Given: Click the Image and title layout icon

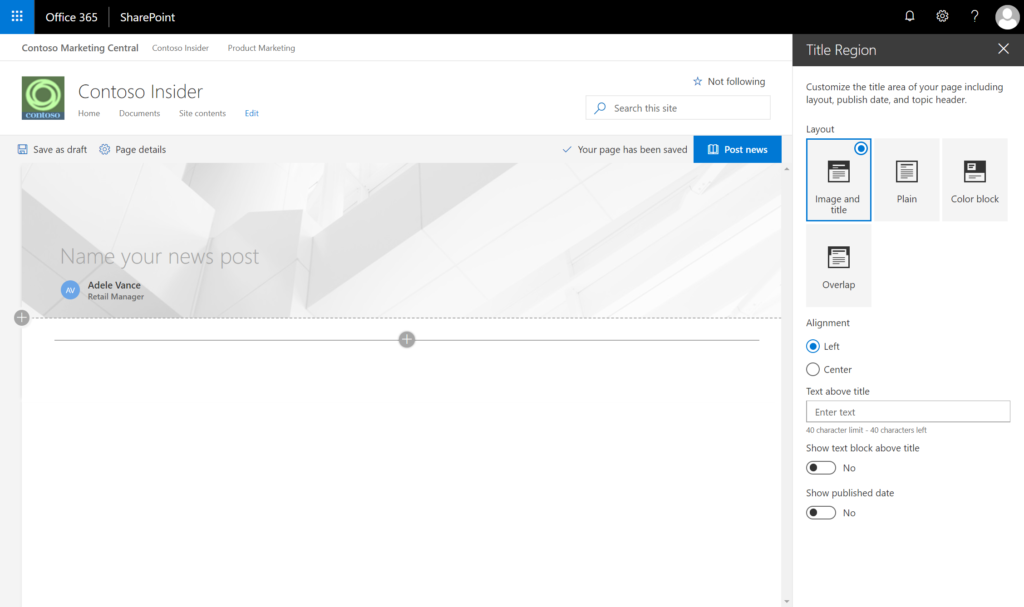Looking at the screenshot, I should (x=839, y=172).
